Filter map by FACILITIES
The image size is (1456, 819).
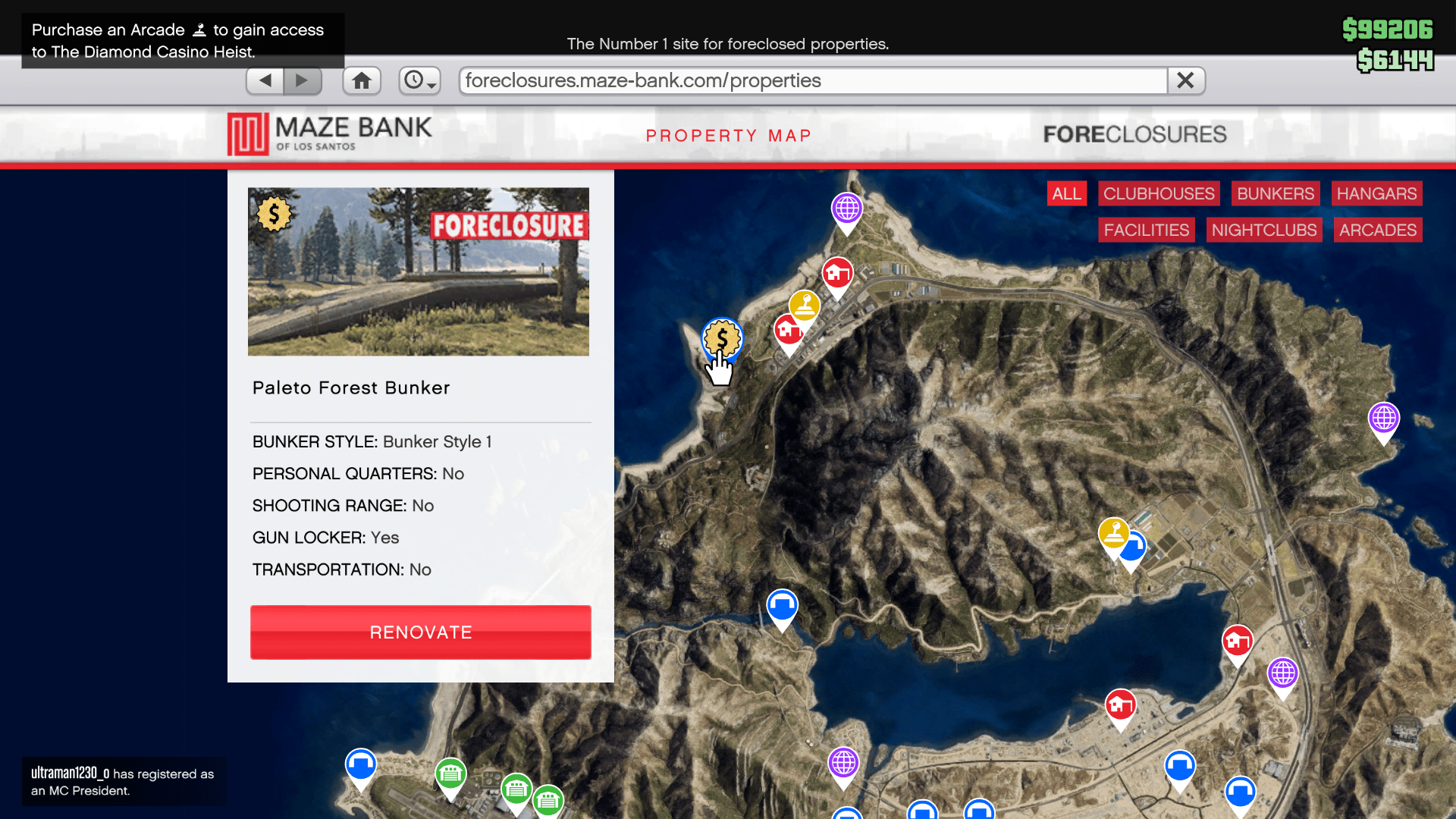coord(1146,230)
